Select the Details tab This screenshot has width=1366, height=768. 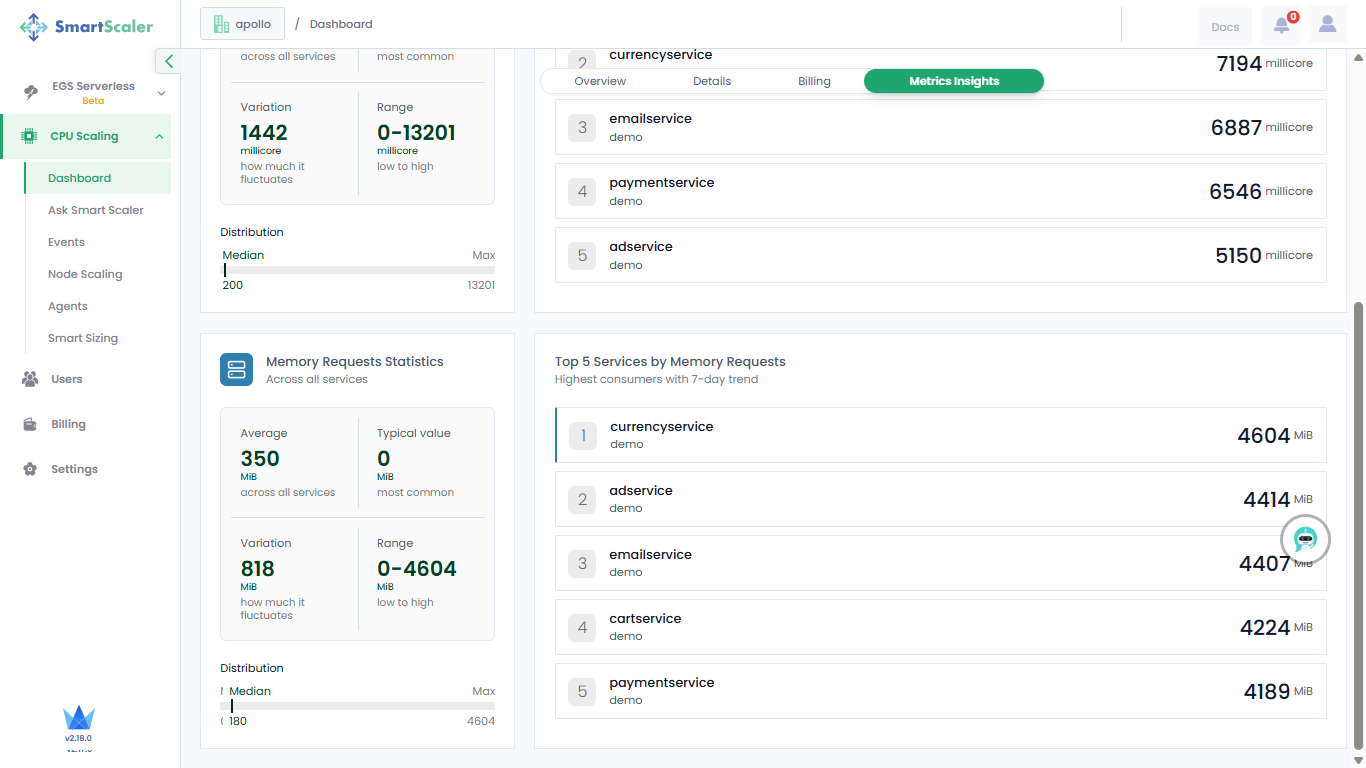[712, 81]
